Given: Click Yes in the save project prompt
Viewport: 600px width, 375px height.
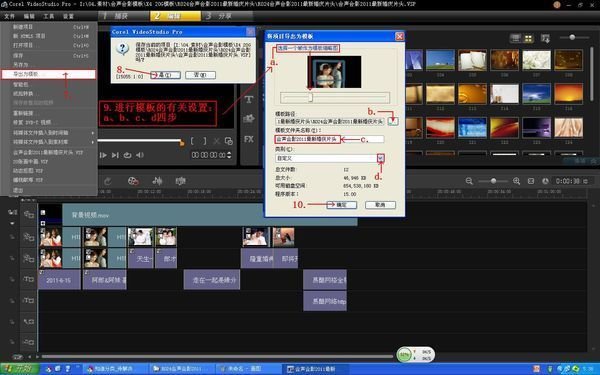Looking at the screenshot, I should pyautogui.click(x=165, y=75).
